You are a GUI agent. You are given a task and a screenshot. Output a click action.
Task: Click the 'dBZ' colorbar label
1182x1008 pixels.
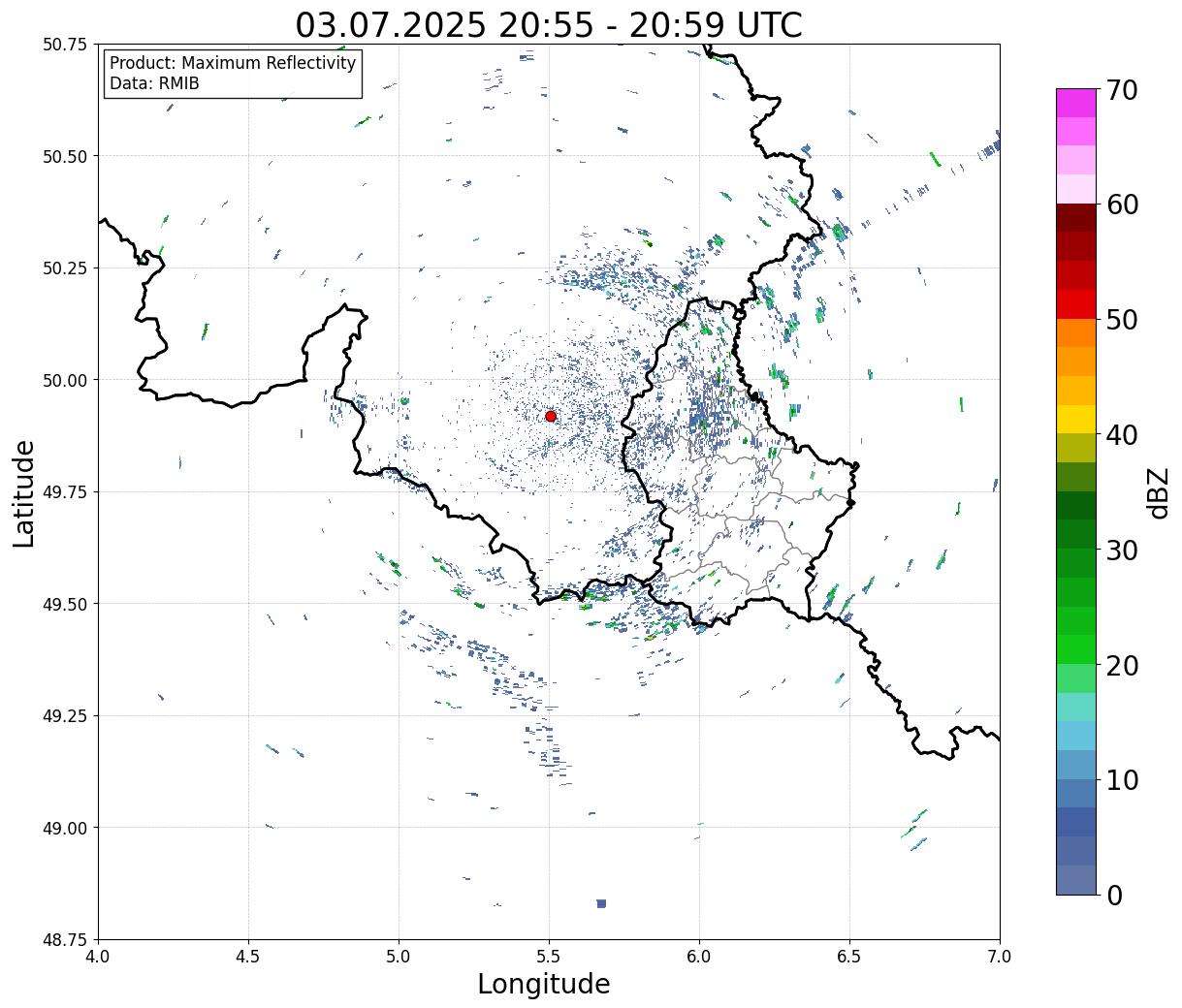click(x=1158, y=492)
